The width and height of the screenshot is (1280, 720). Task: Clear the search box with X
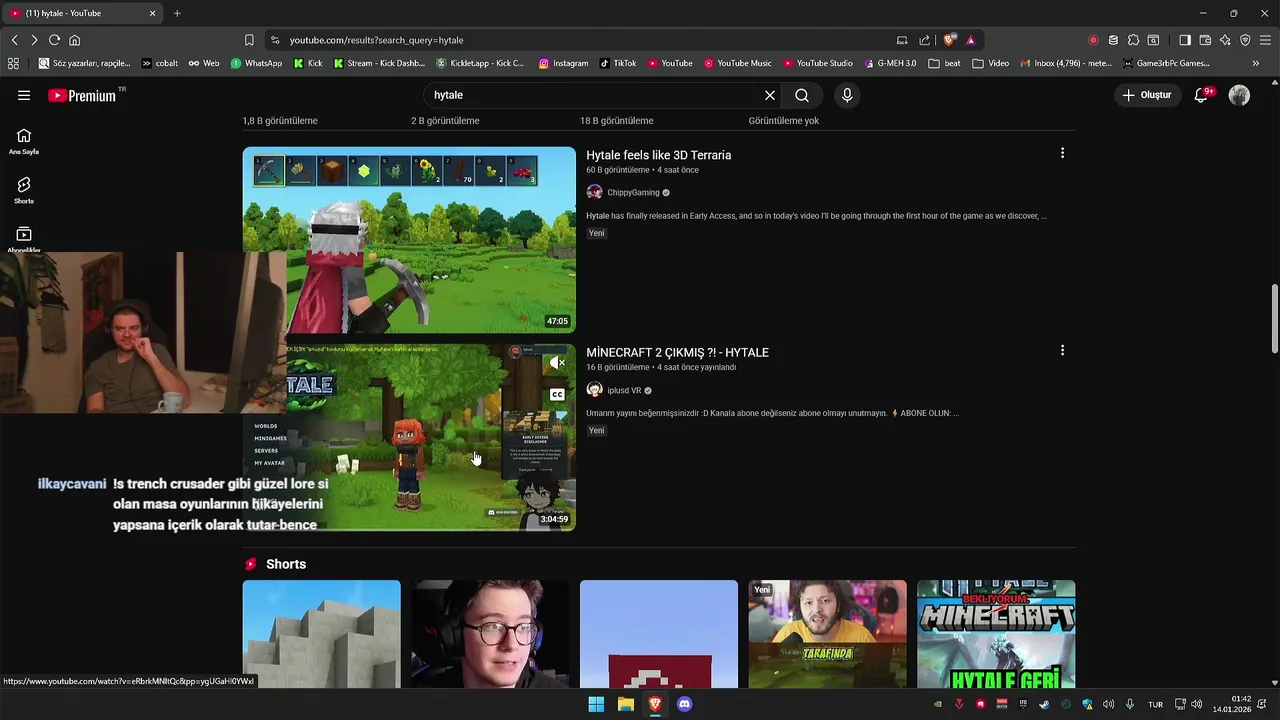point(770,95)
